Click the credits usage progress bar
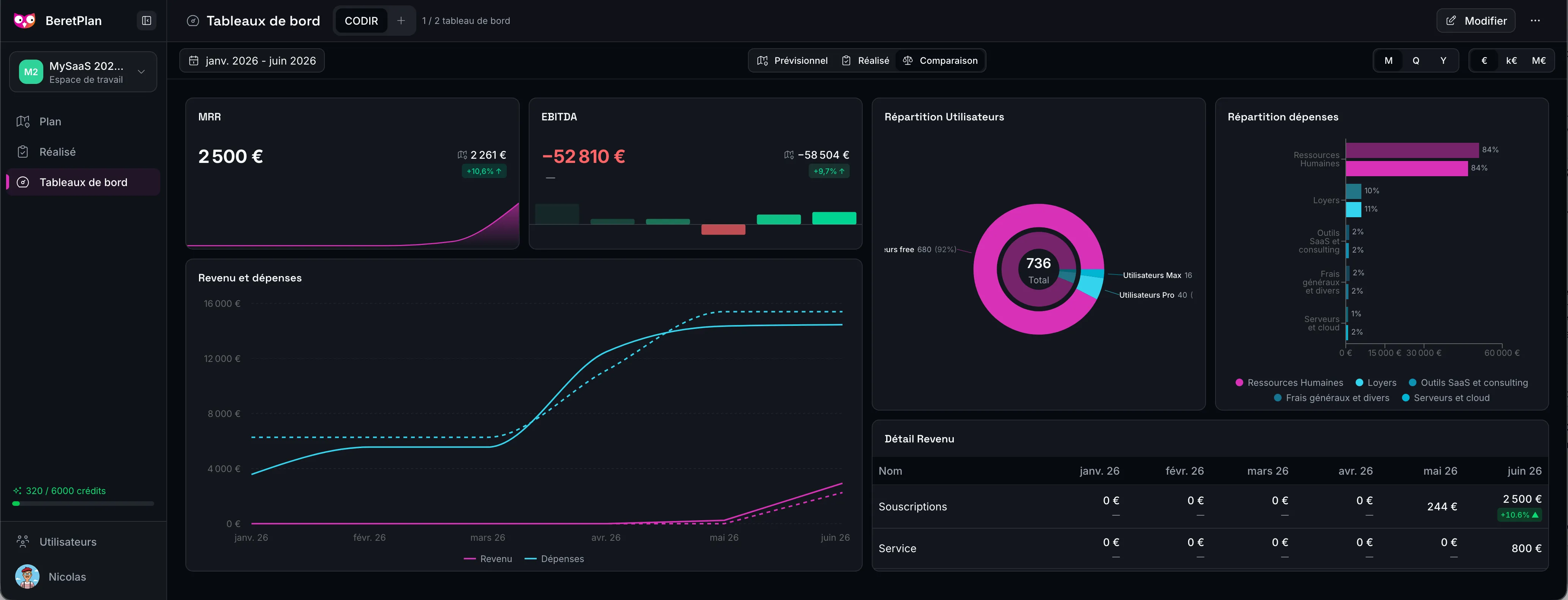1568x600 pixels. coord(84,503)
